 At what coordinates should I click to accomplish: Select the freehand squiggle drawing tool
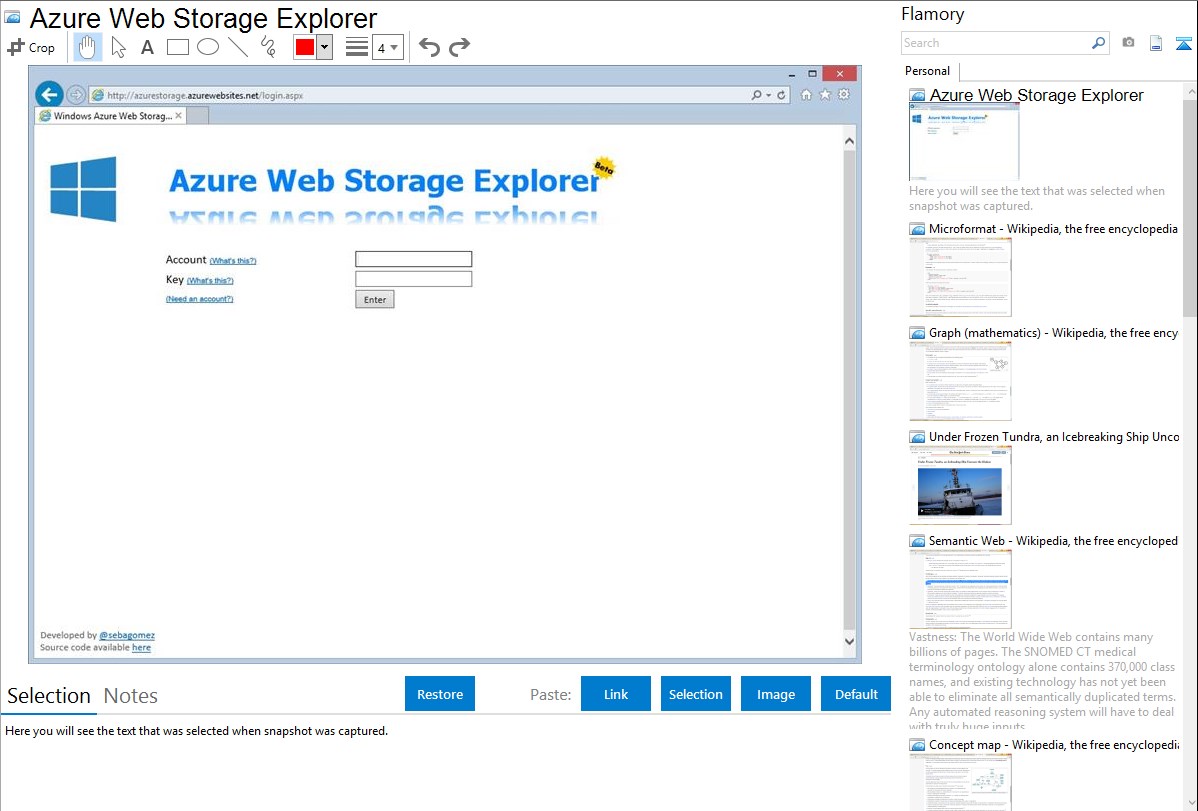tap(268, 47)
